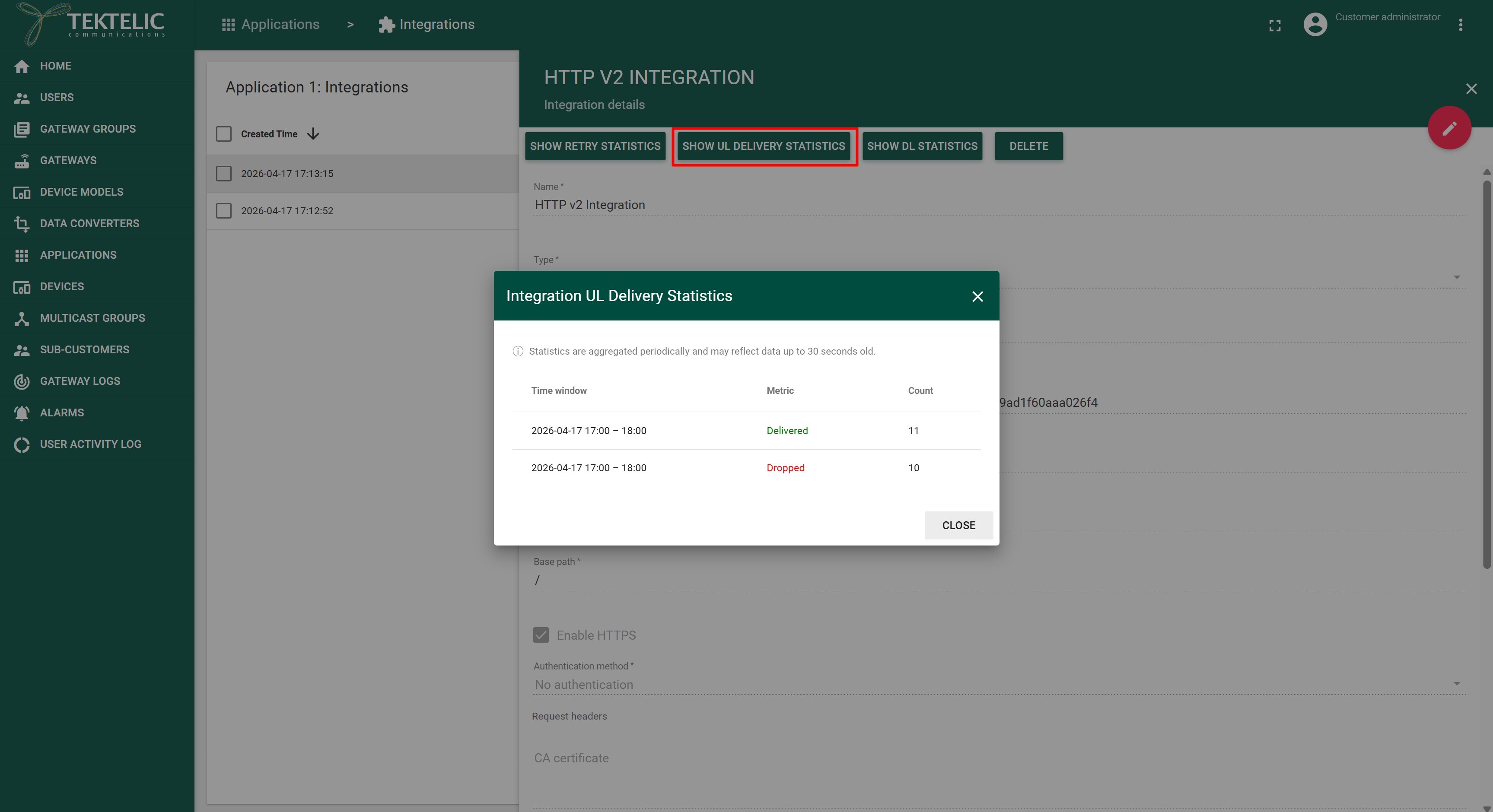Open the Home page from the sidebar
Image resolution: width=1493 pixels, height=812 pixels.
pyautogui.click(x=56, y=66)
